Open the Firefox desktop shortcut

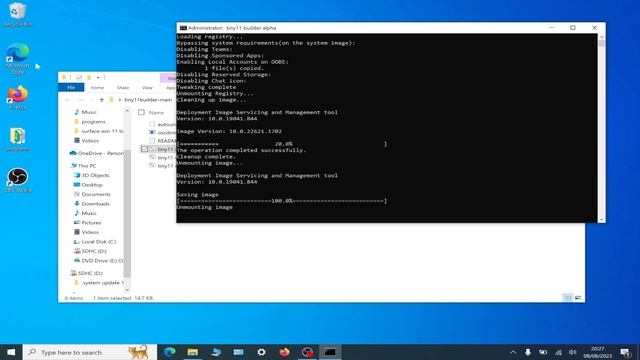(17, 98)
